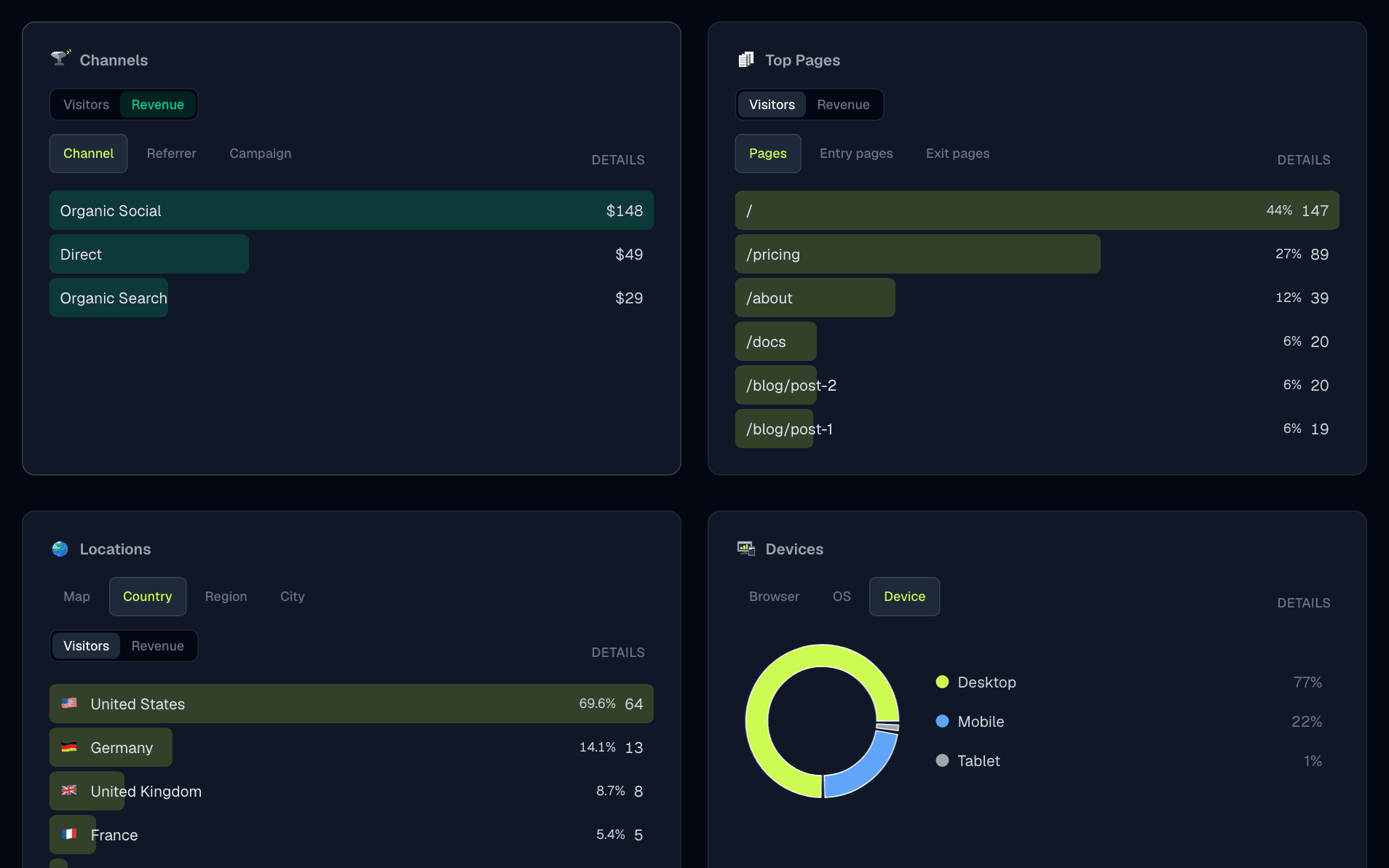1389x868 pixels.
Task: Switch Channels panel to Visitors
Action: click(x=86, y=105)
